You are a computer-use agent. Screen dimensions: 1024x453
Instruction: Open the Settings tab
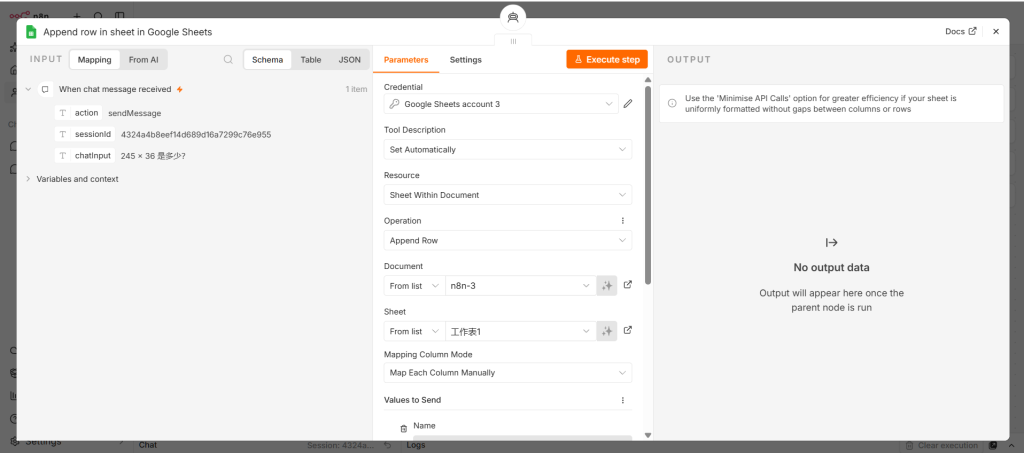[466, 59]
